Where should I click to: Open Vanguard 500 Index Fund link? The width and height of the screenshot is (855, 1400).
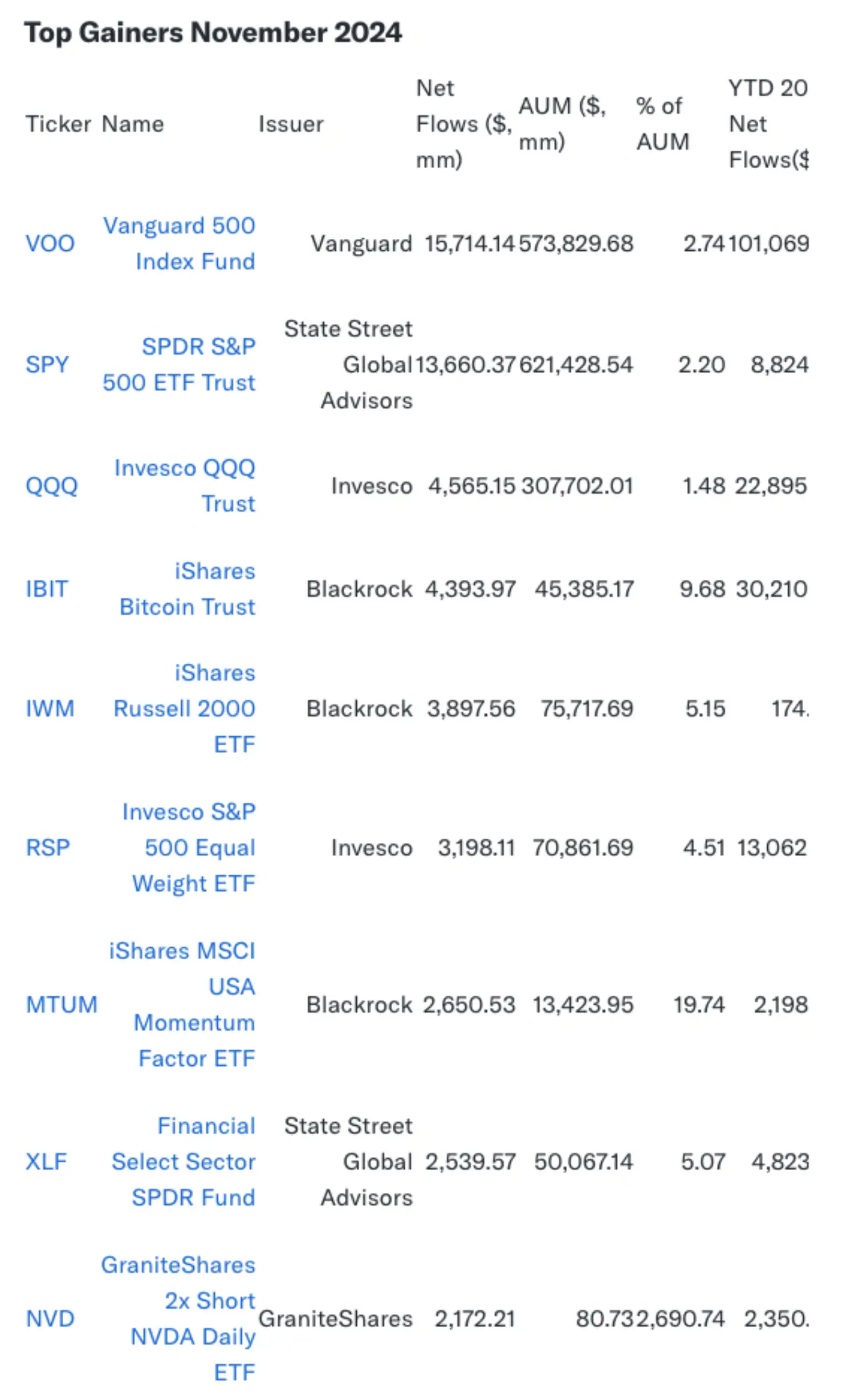point(179,244)
